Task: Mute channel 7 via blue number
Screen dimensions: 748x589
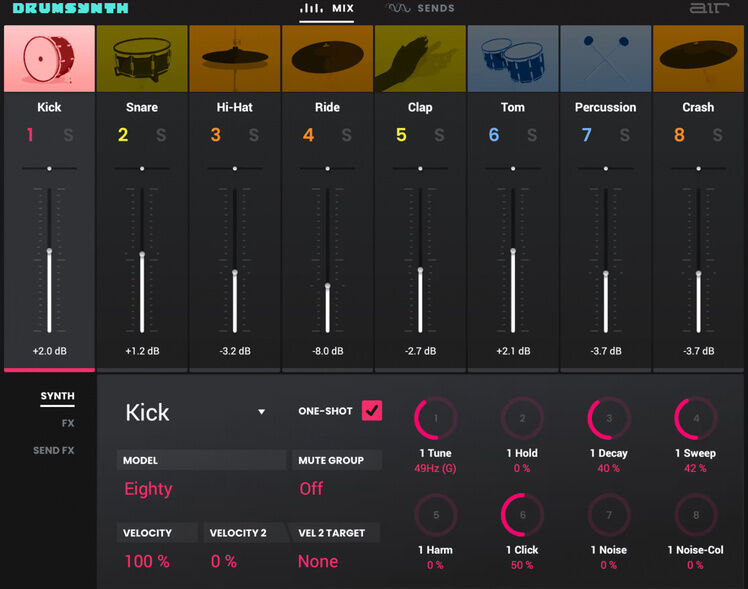Action: [586, 135]
